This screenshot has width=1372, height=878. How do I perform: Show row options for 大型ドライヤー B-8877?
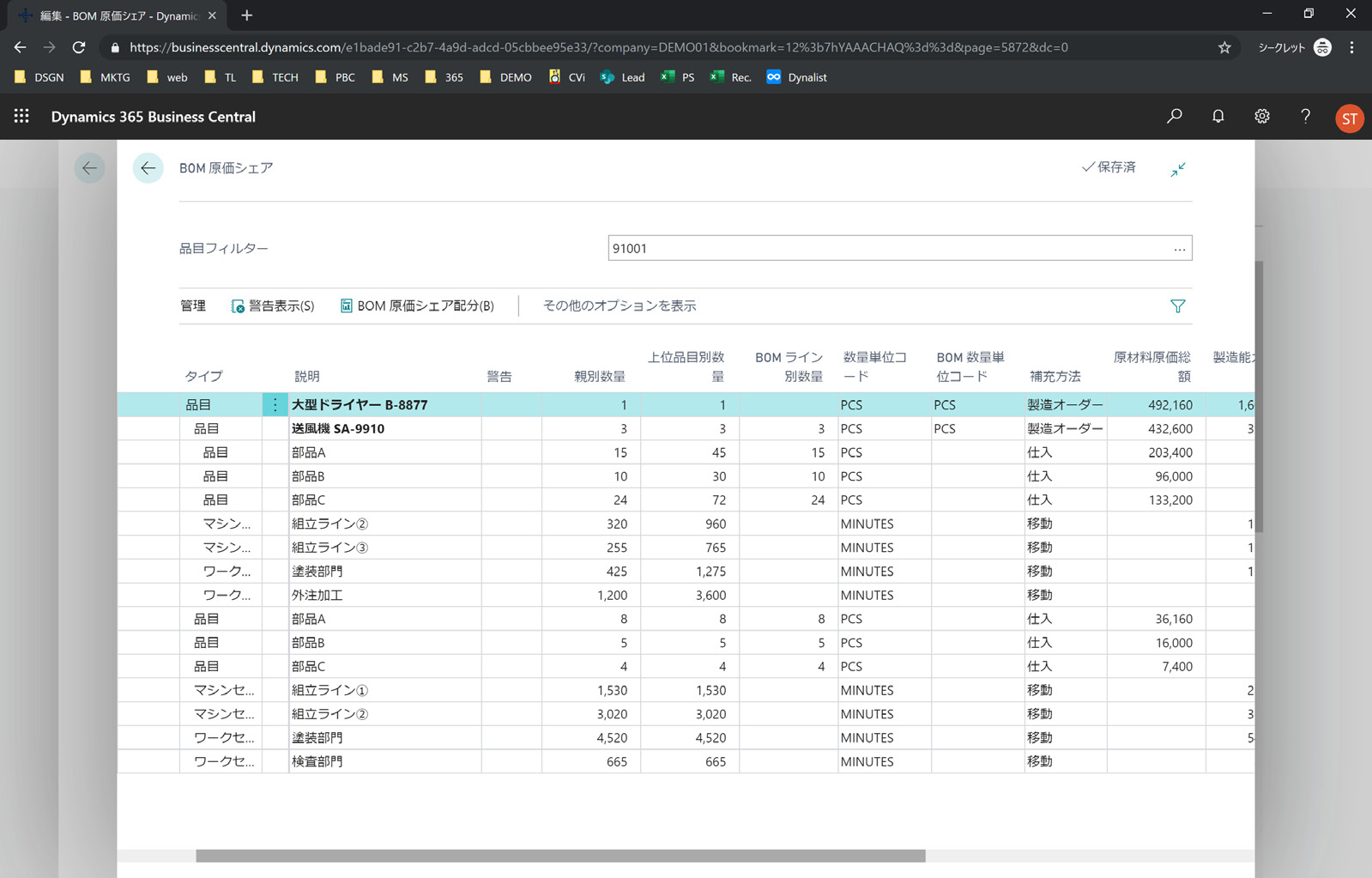(275, 405)
